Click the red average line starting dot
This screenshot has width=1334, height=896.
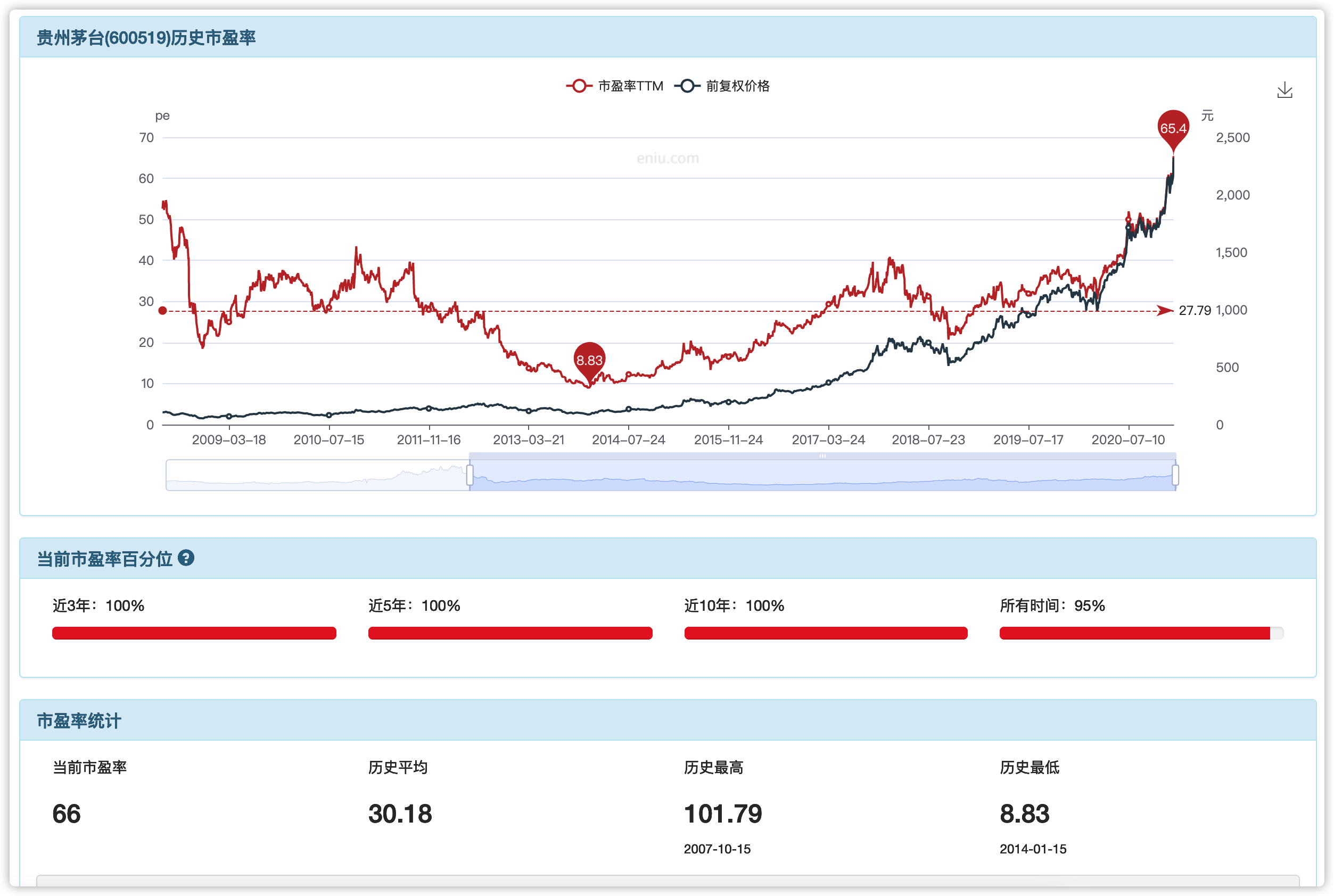pyautogui.click(x=162, y=311)
